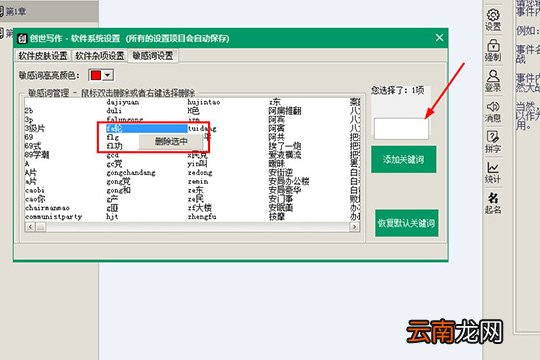The image size is (540, 360).
Task: Select the word "hjt" in the list
Action: tap(112, 216)
